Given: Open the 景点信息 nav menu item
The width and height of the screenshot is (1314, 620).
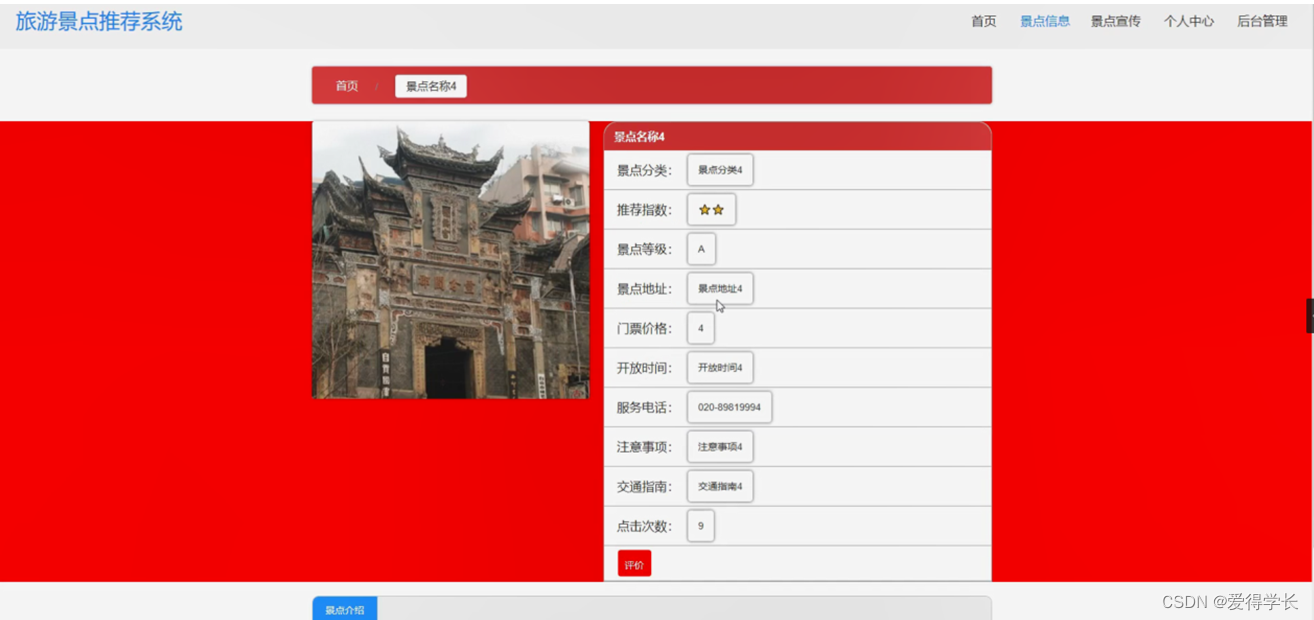Looking at the screenshot, I should click(x=1044, y=21).
